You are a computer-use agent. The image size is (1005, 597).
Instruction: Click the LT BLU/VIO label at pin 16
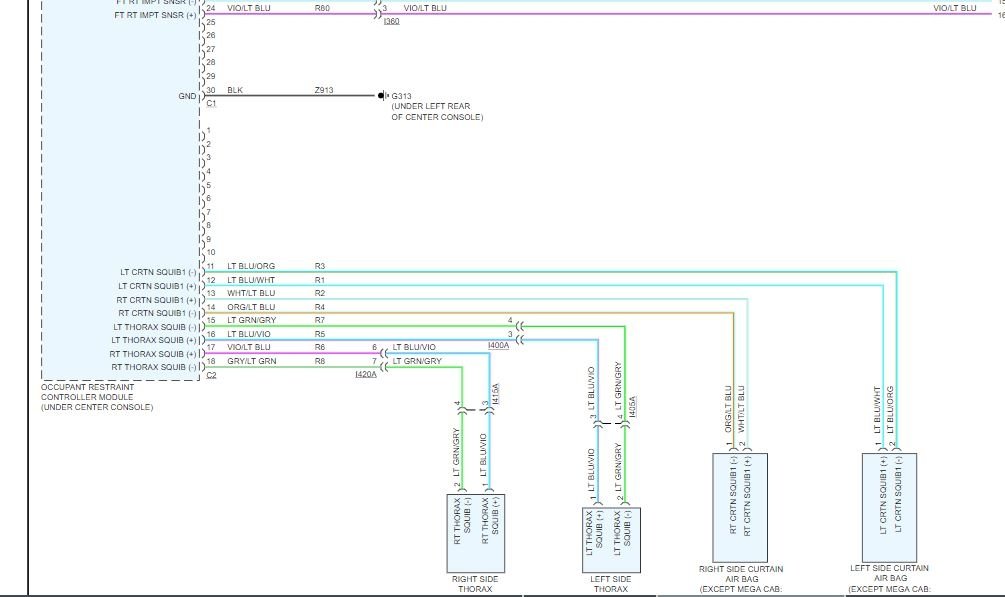coord(249,334)
